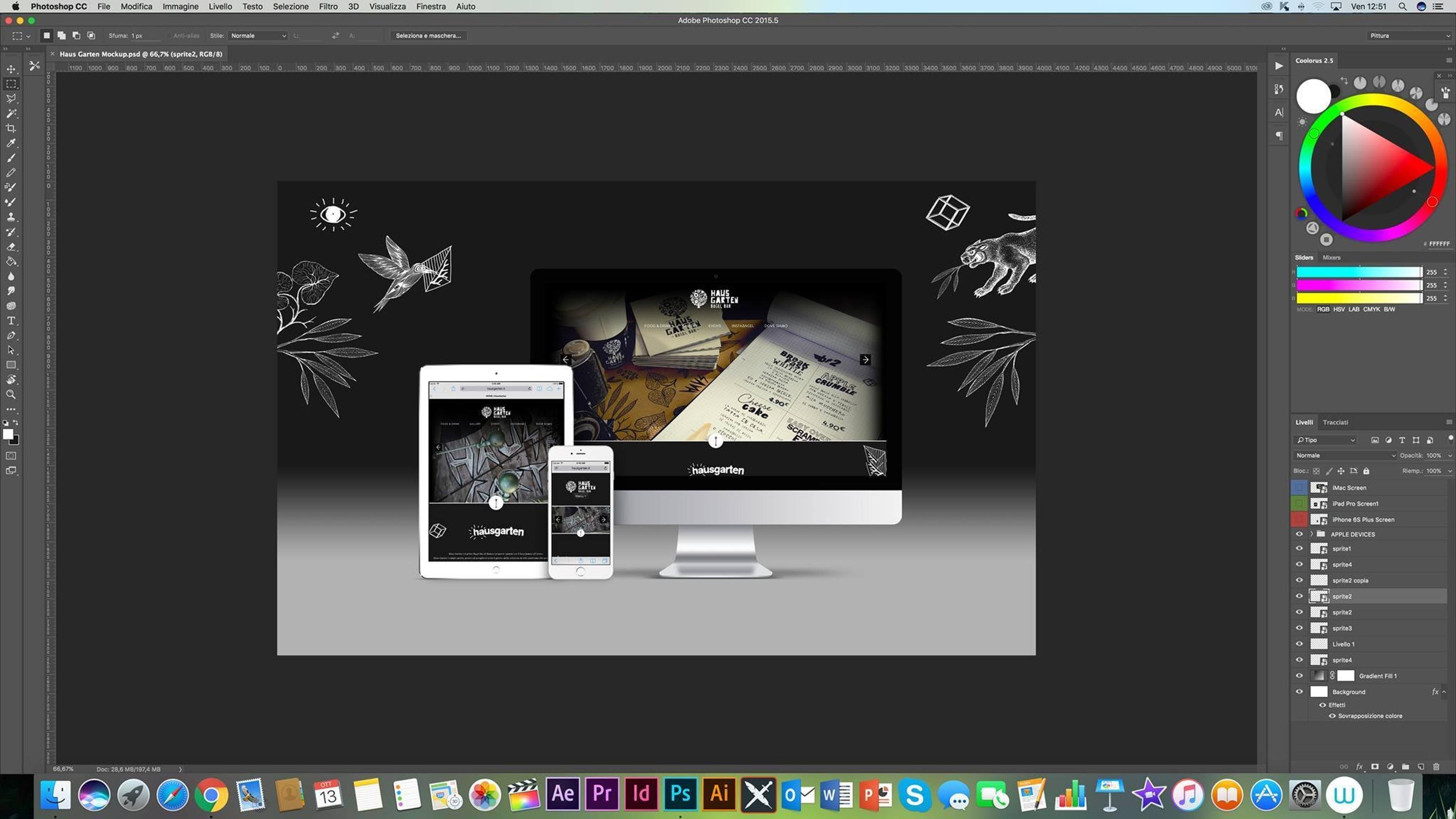Click the Eyedropper tool
This screenshot has width=1456, height=819.
[11, 143]
